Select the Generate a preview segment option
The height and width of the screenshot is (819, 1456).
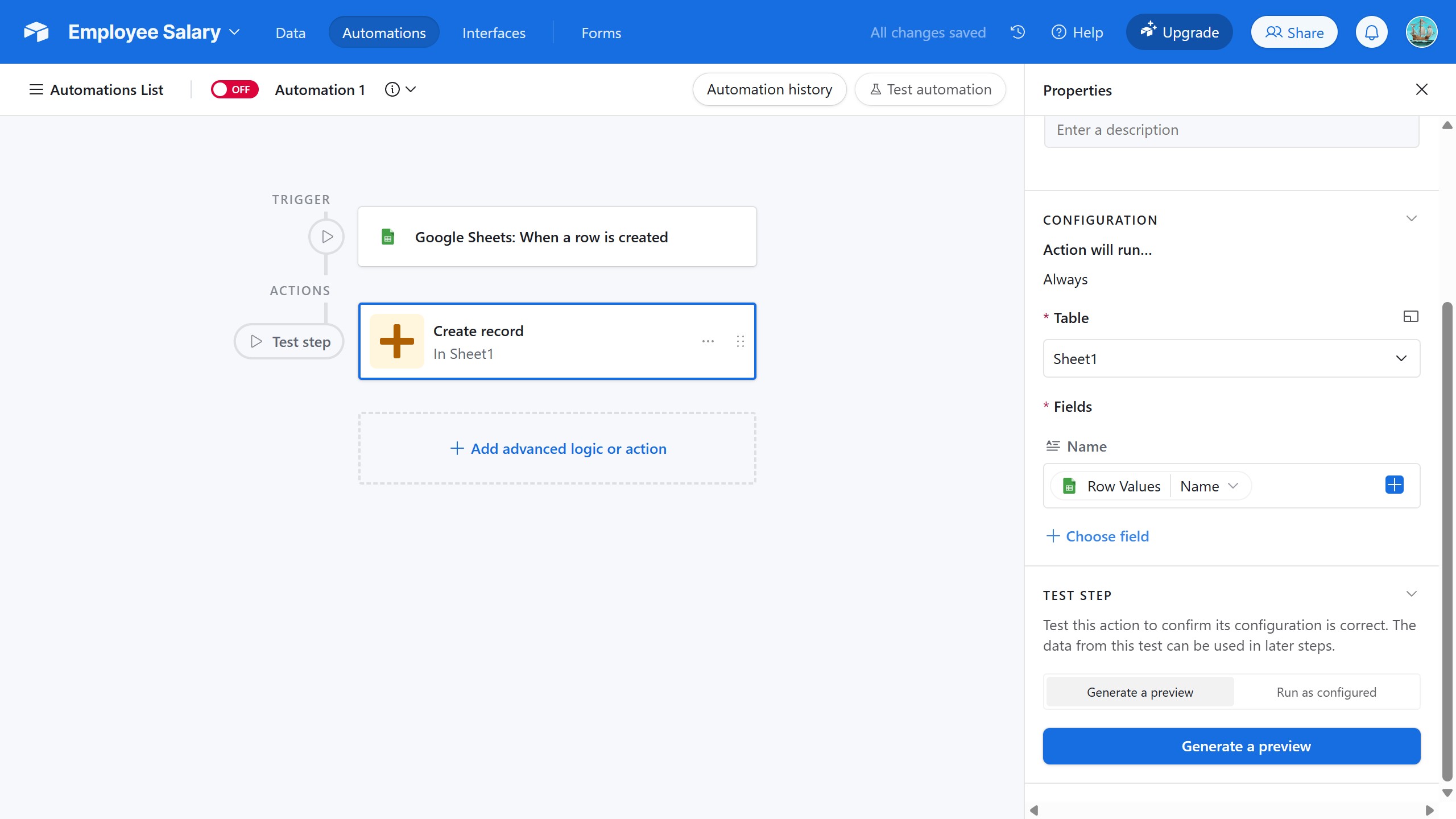(x=1140, y=692)
